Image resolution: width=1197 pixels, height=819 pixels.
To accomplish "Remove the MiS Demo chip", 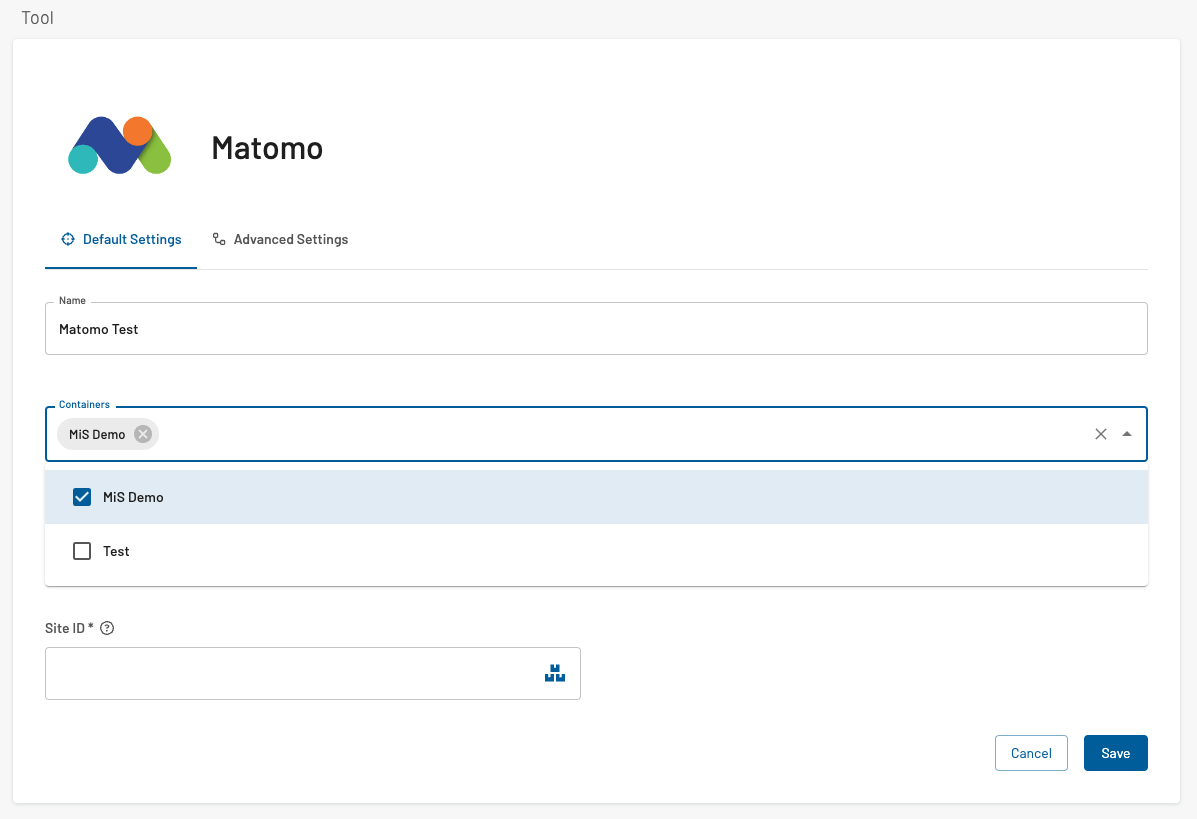I will coord(143,434).
